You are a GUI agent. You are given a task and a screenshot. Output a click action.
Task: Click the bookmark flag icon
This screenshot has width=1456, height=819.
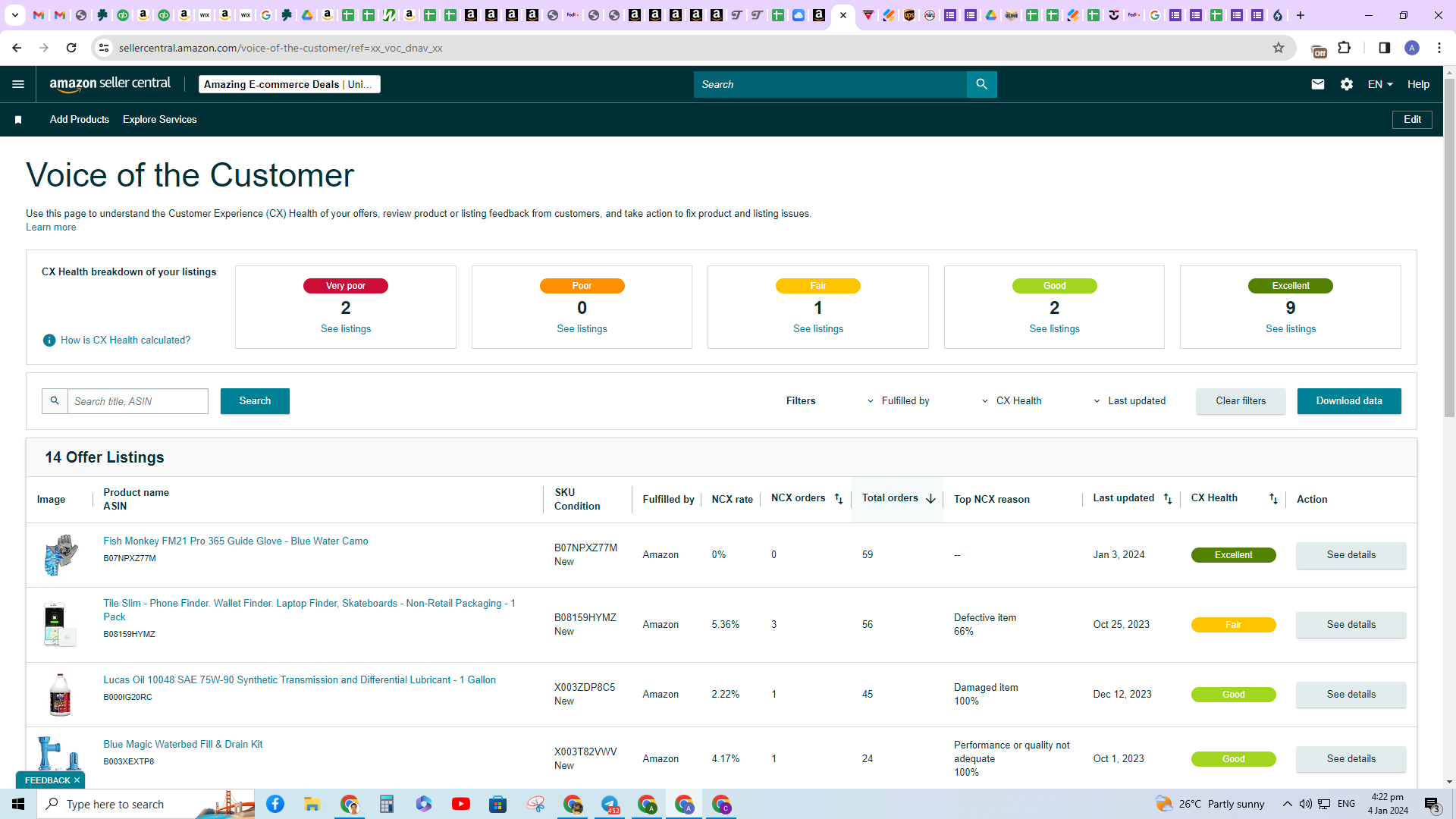click(x=18, y=120)
